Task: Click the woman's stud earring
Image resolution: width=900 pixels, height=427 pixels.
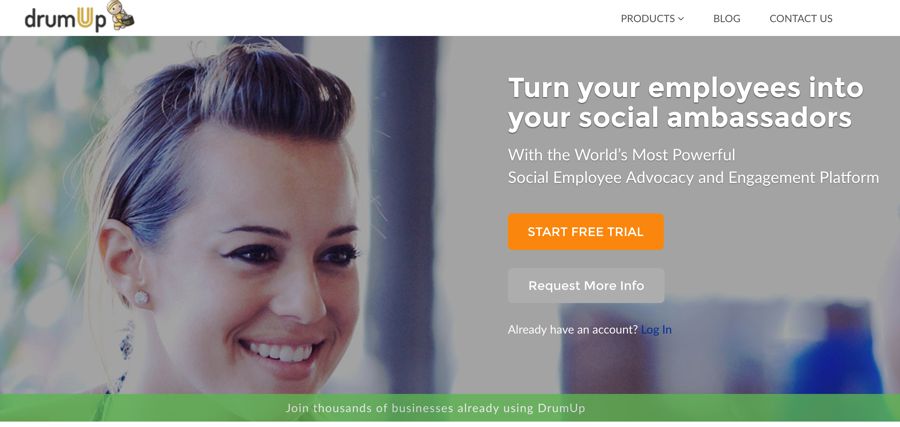Action: pyautogui.click(x=141, y=297)
